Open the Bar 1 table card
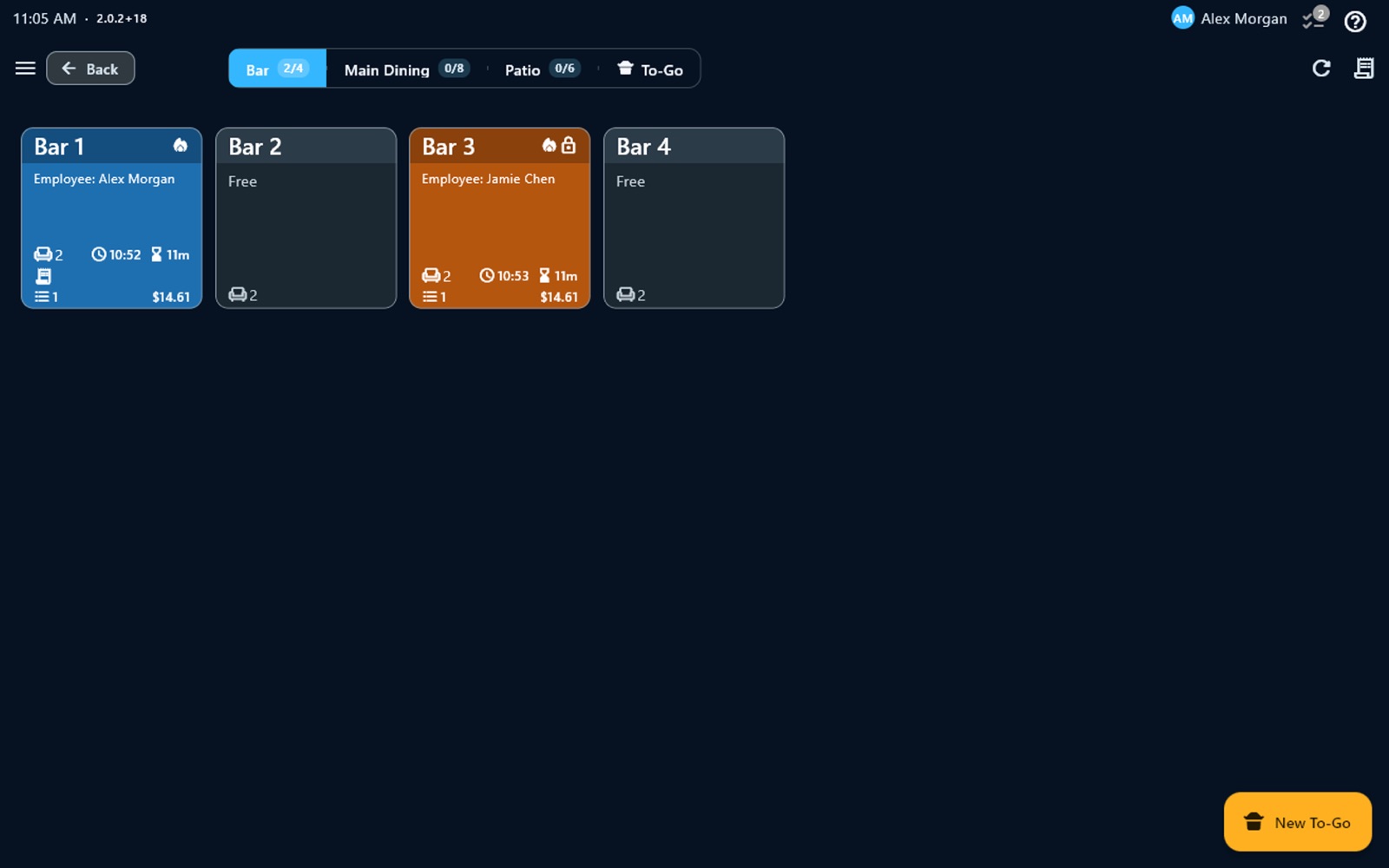The image size is (1389, 868). [111, 218]
